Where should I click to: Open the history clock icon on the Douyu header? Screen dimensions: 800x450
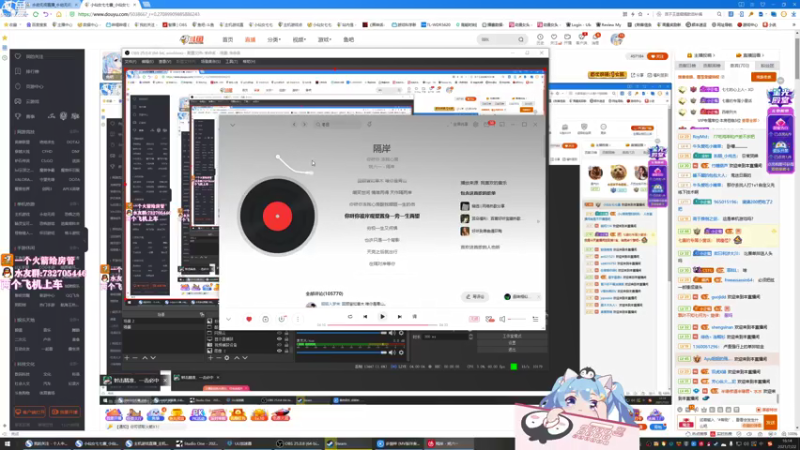coord(540,39)
